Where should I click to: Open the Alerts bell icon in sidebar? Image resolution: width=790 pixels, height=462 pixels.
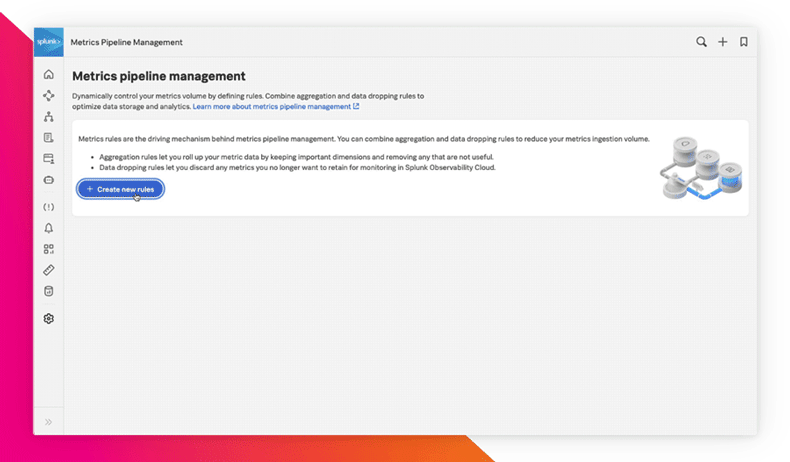tap(48, 228)
